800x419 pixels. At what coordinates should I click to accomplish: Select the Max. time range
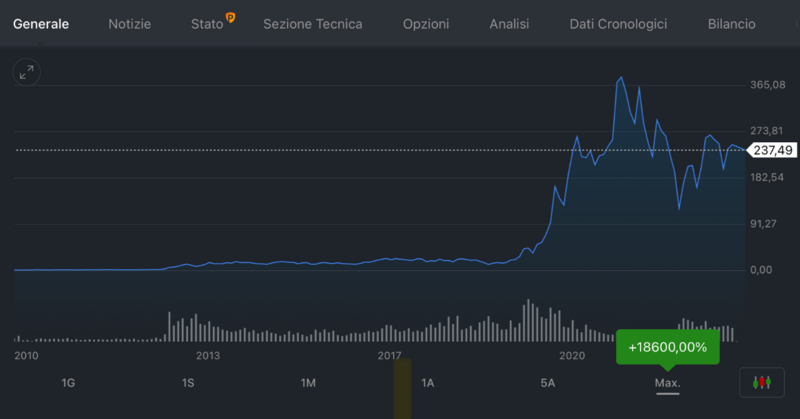(x=667, y=383)
